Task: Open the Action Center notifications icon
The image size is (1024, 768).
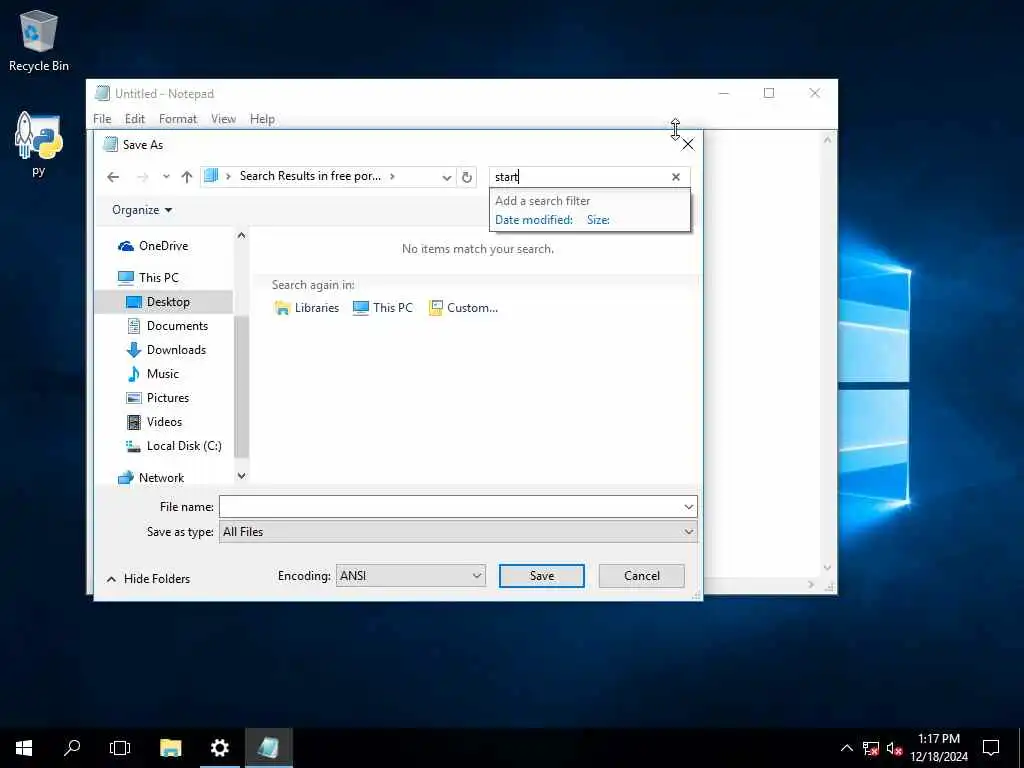Action: point(991,748)
